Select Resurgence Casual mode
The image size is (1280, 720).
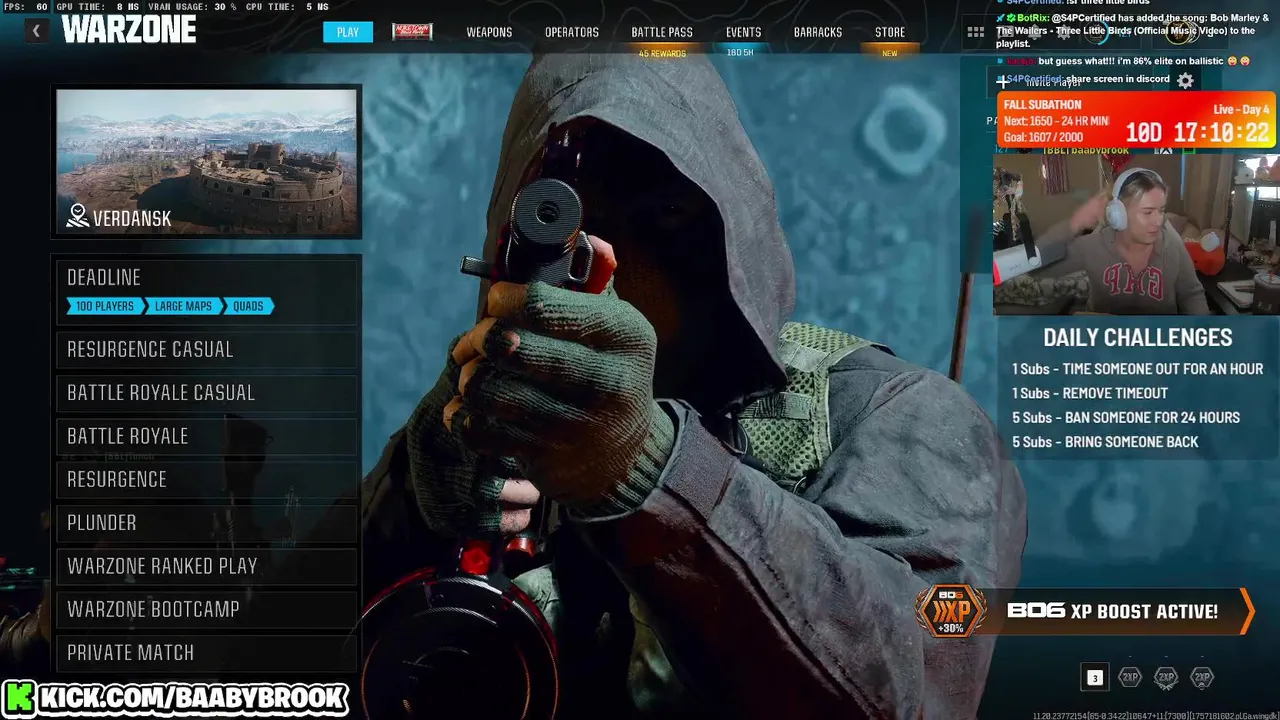tap(207, 349)
